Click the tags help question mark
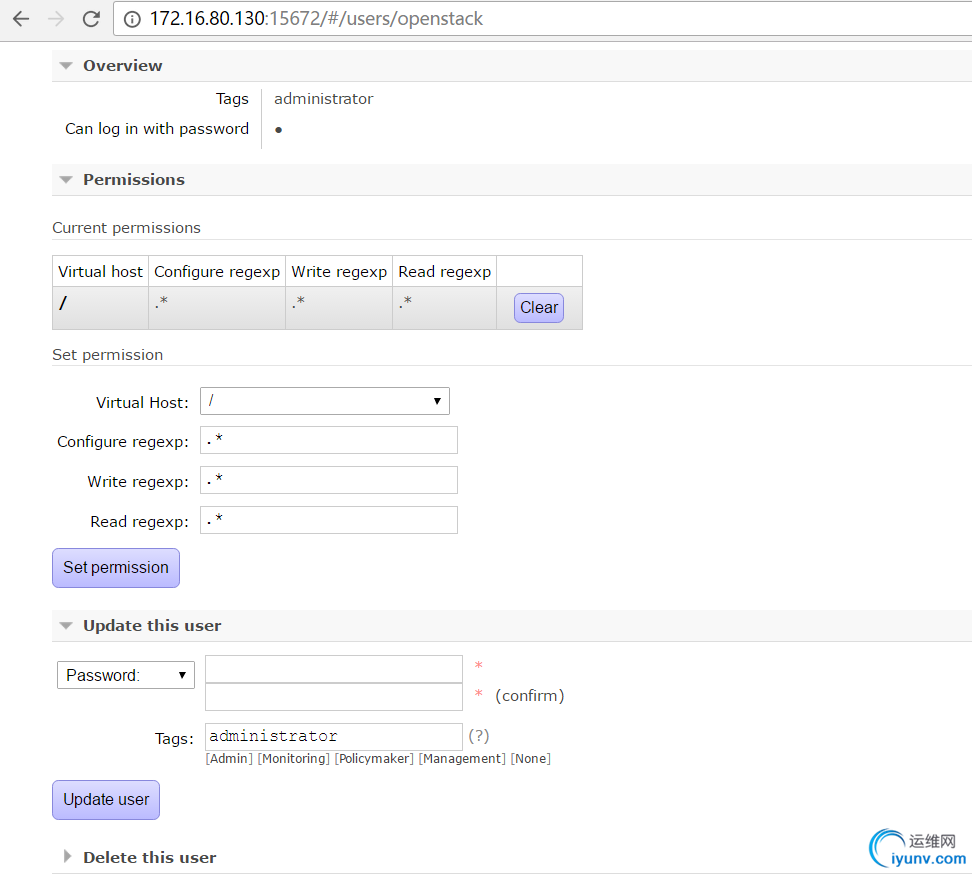Screen dimensions: 972x875 pyautogui.click(x=479, y=736)
